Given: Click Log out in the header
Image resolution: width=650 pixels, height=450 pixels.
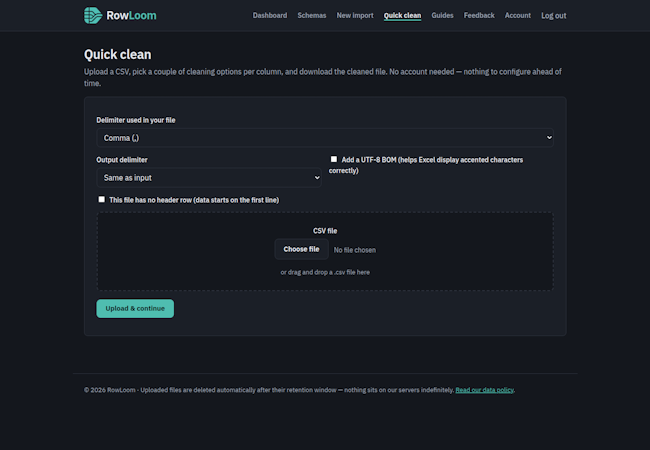Looking at the screenshot, I should [x=553, y=16].
